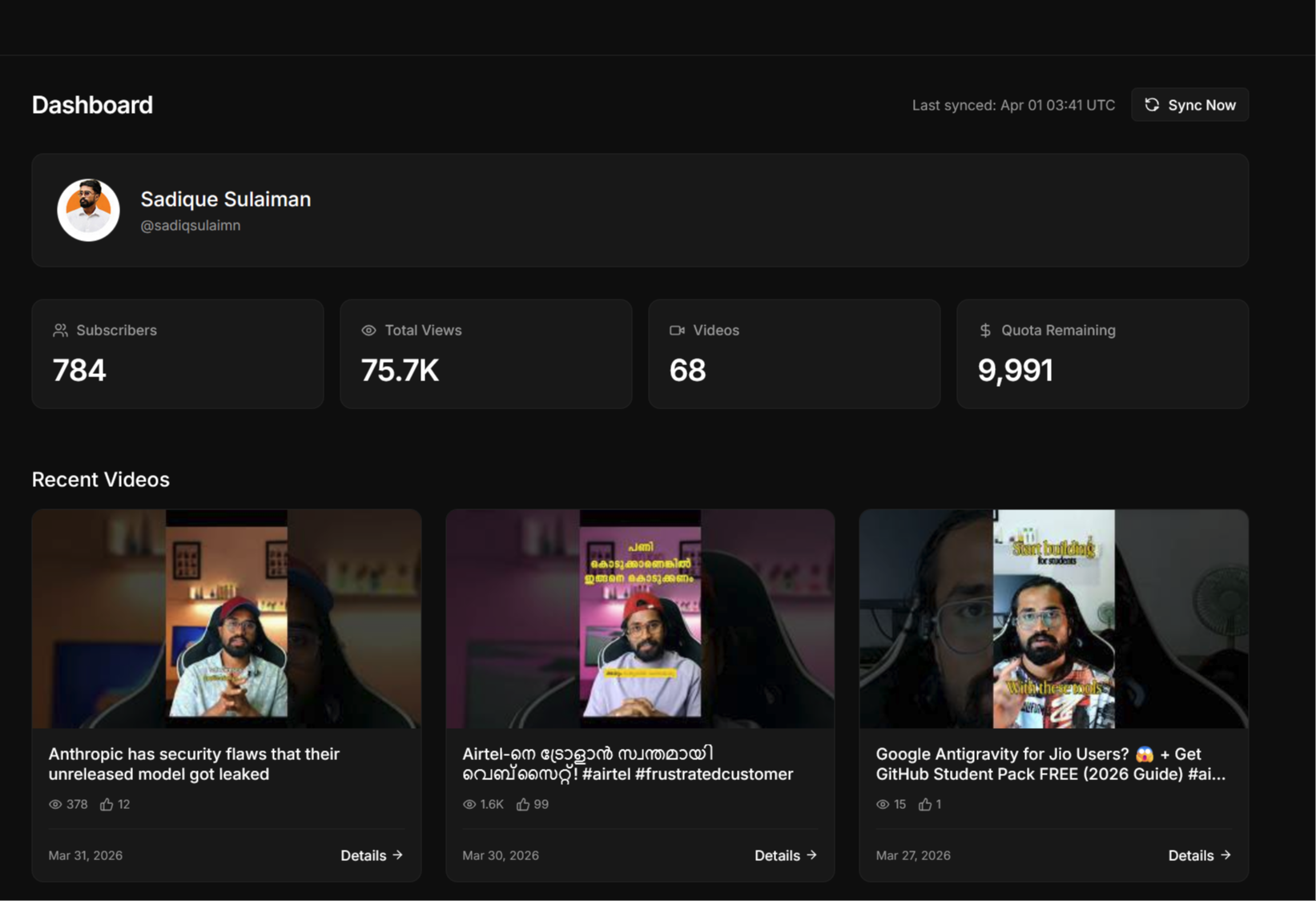Click the thumbs-up icon under the Anthropic video
The image size is (1316, 901).
click(108, 803)
